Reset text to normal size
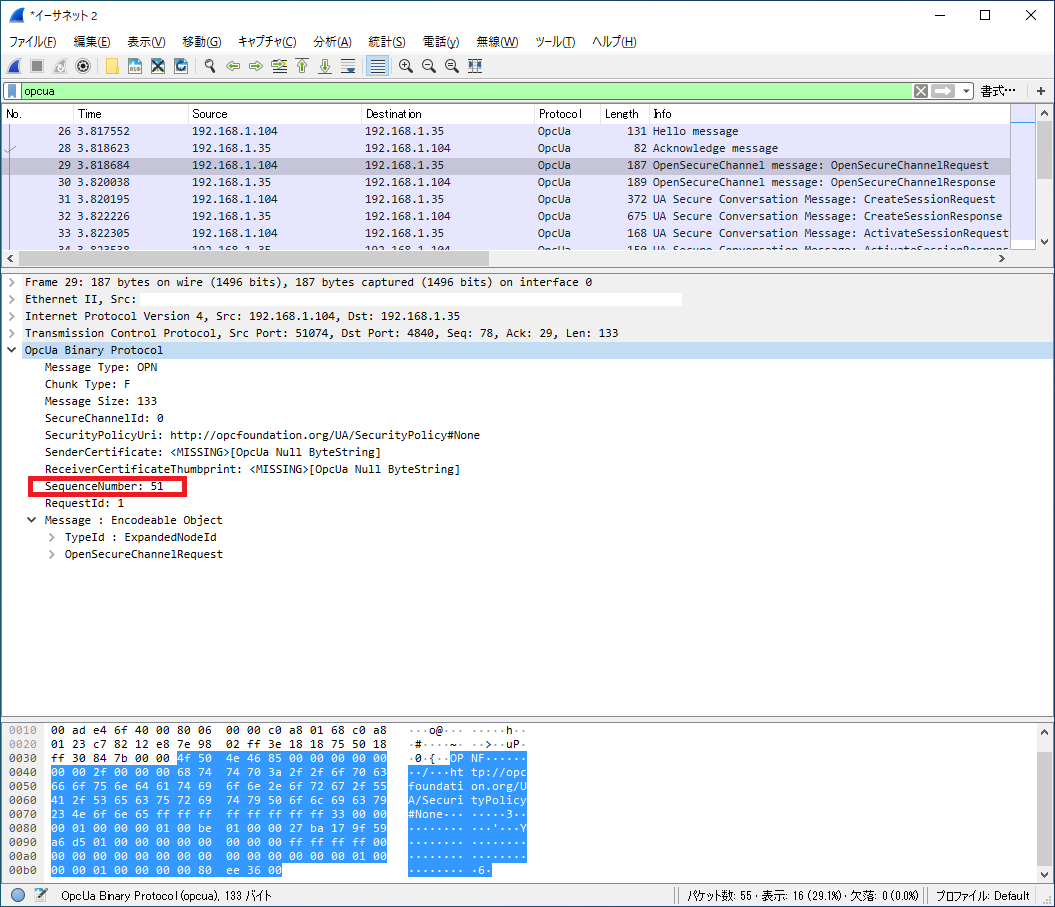The height and width of the screenshot is (907, 1055). click(x=451, y=66)
